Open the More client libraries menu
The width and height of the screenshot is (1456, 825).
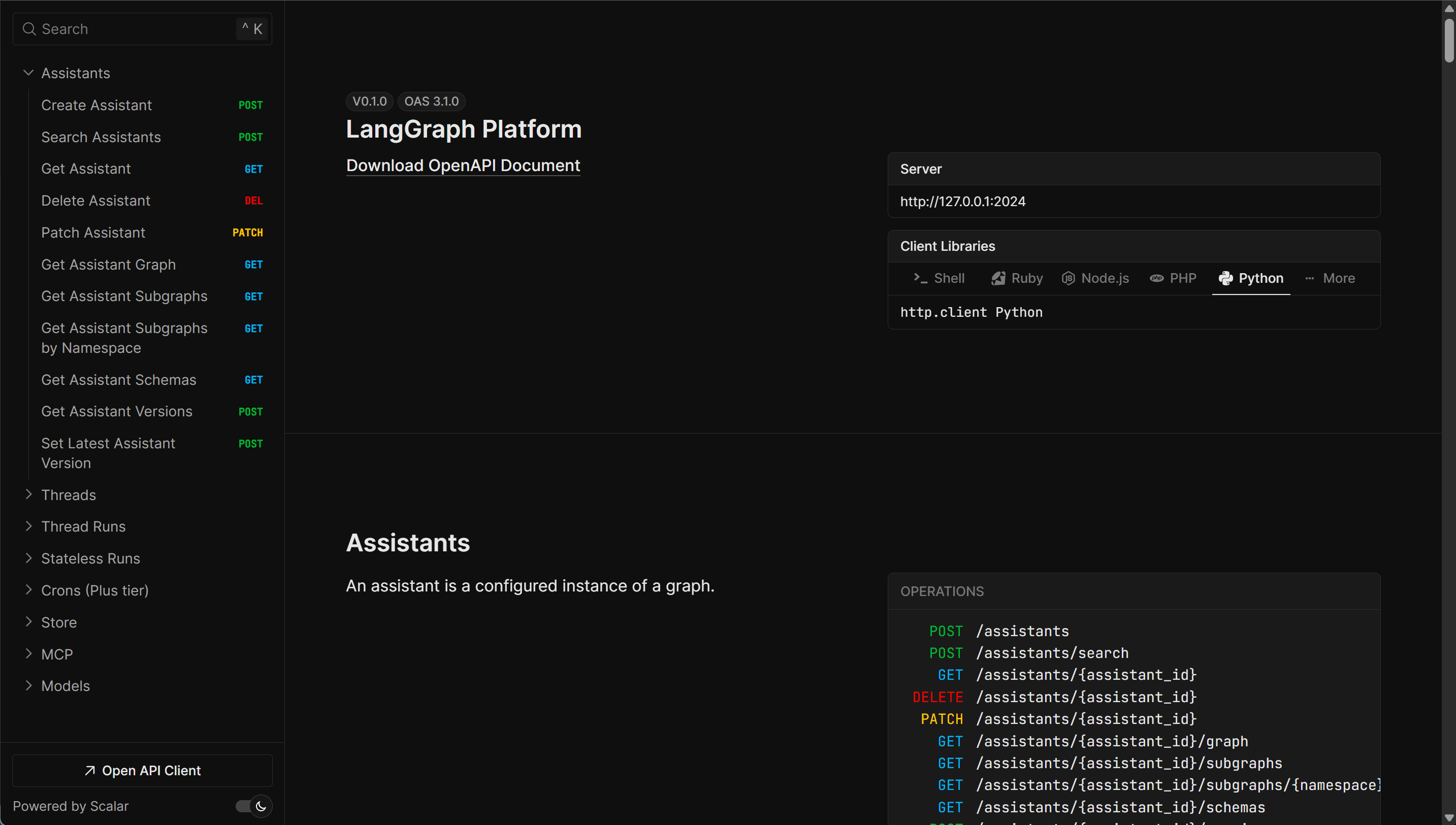[x=1329, y=278]
